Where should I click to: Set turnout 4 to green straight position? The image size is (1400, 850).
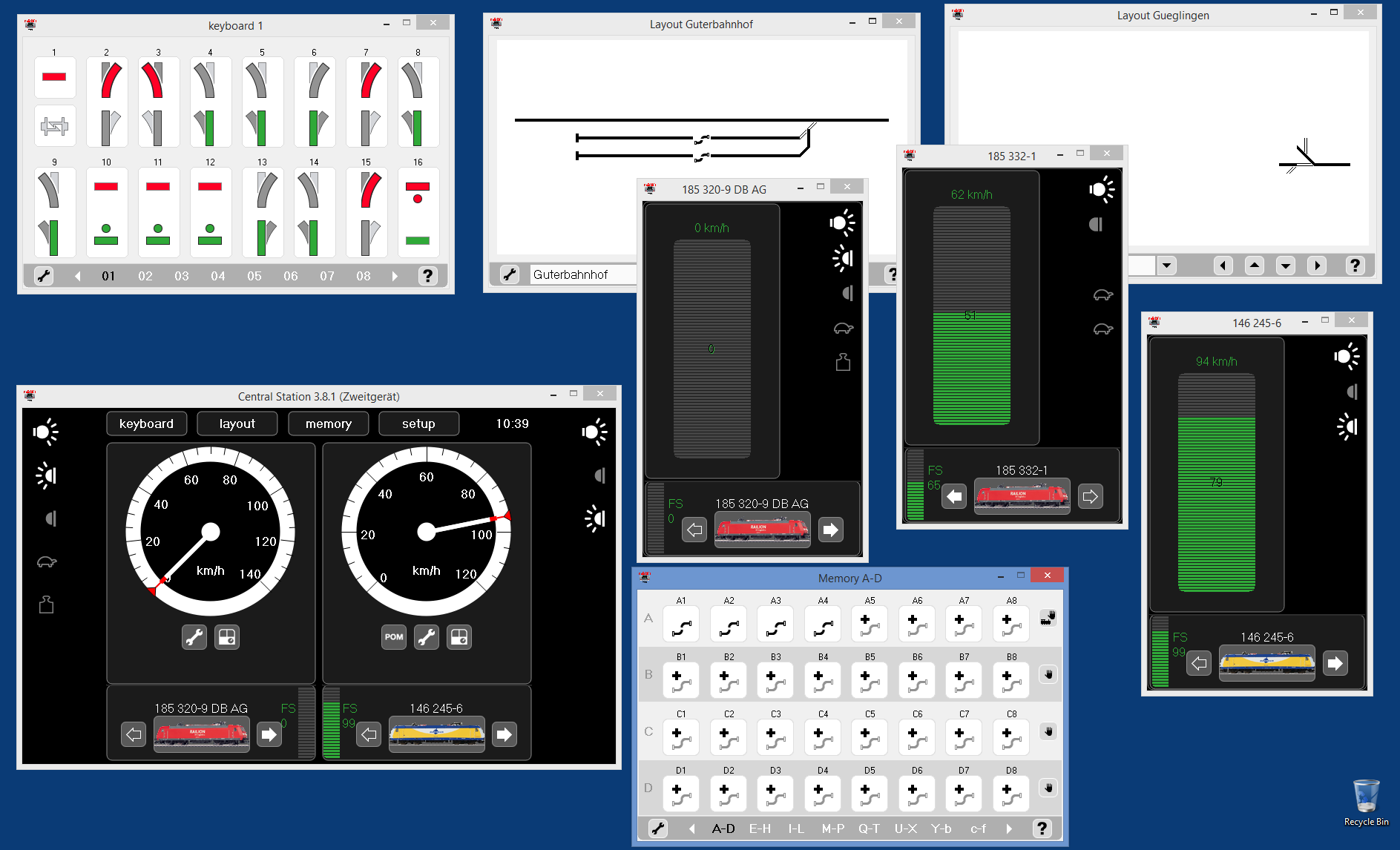point(210,127)
